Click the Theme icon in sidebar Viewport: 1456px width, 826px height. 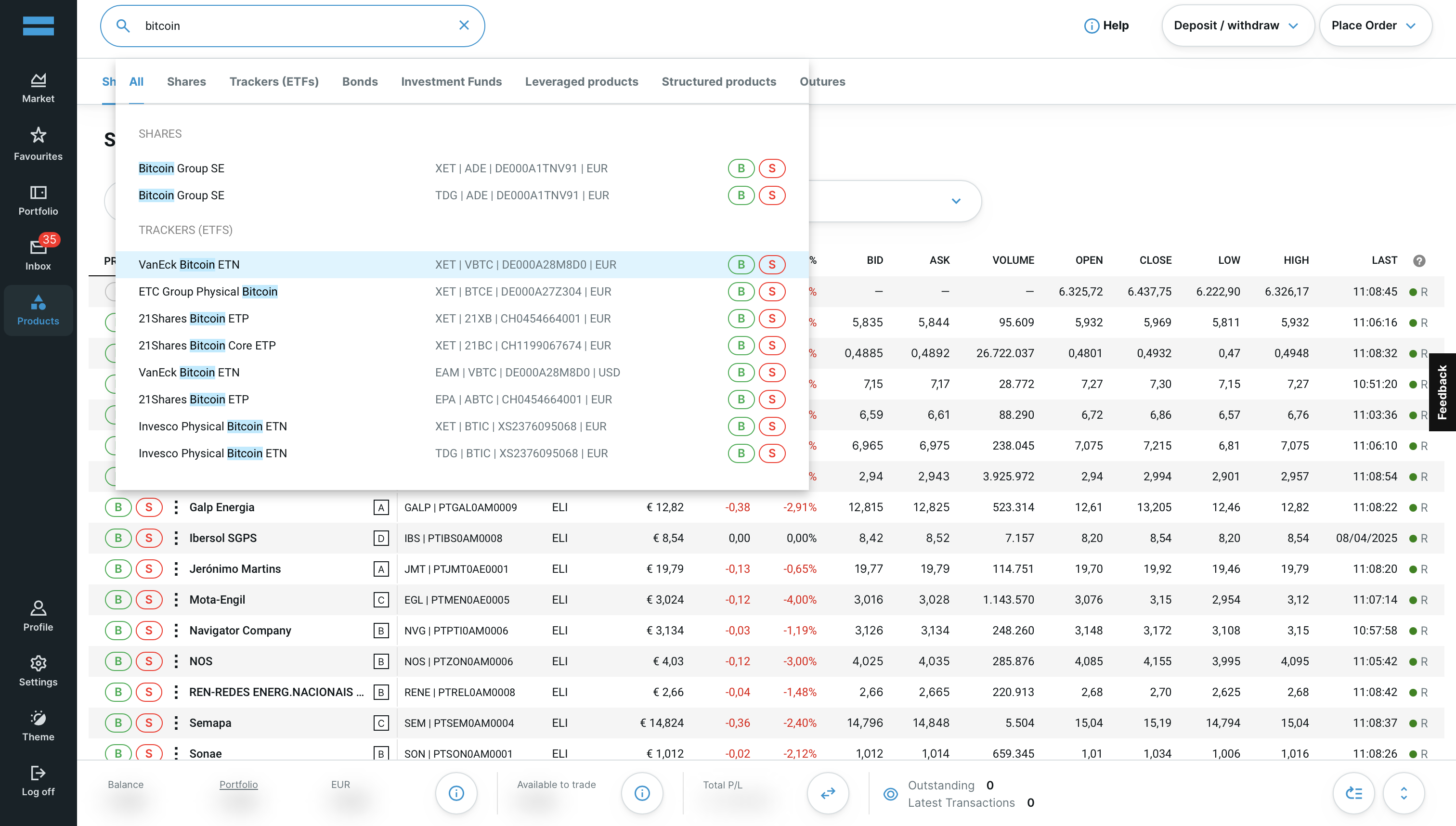pyautogui.click(x=38, y=725)
